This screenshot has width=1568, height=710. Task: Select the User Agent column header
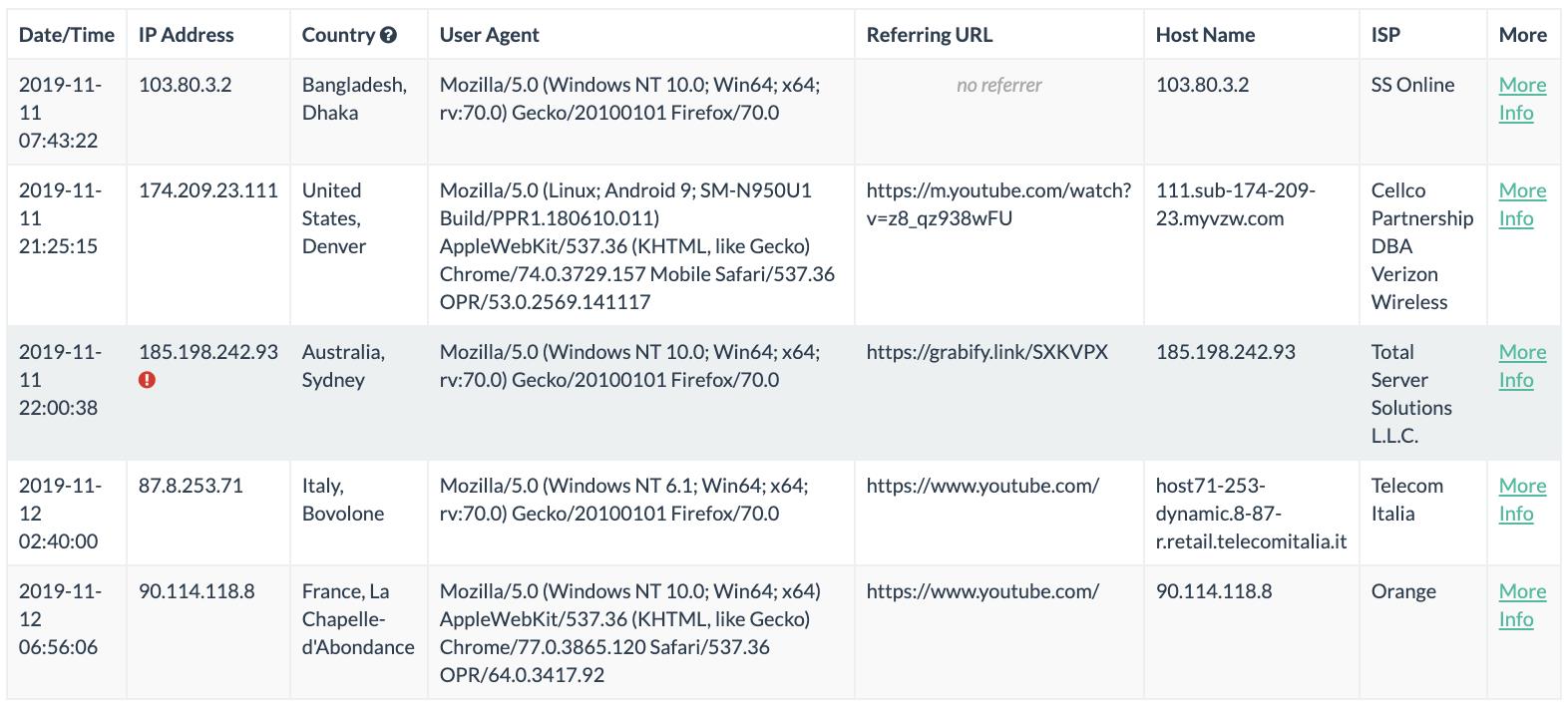pyautogui.click(x=490, y=35)
